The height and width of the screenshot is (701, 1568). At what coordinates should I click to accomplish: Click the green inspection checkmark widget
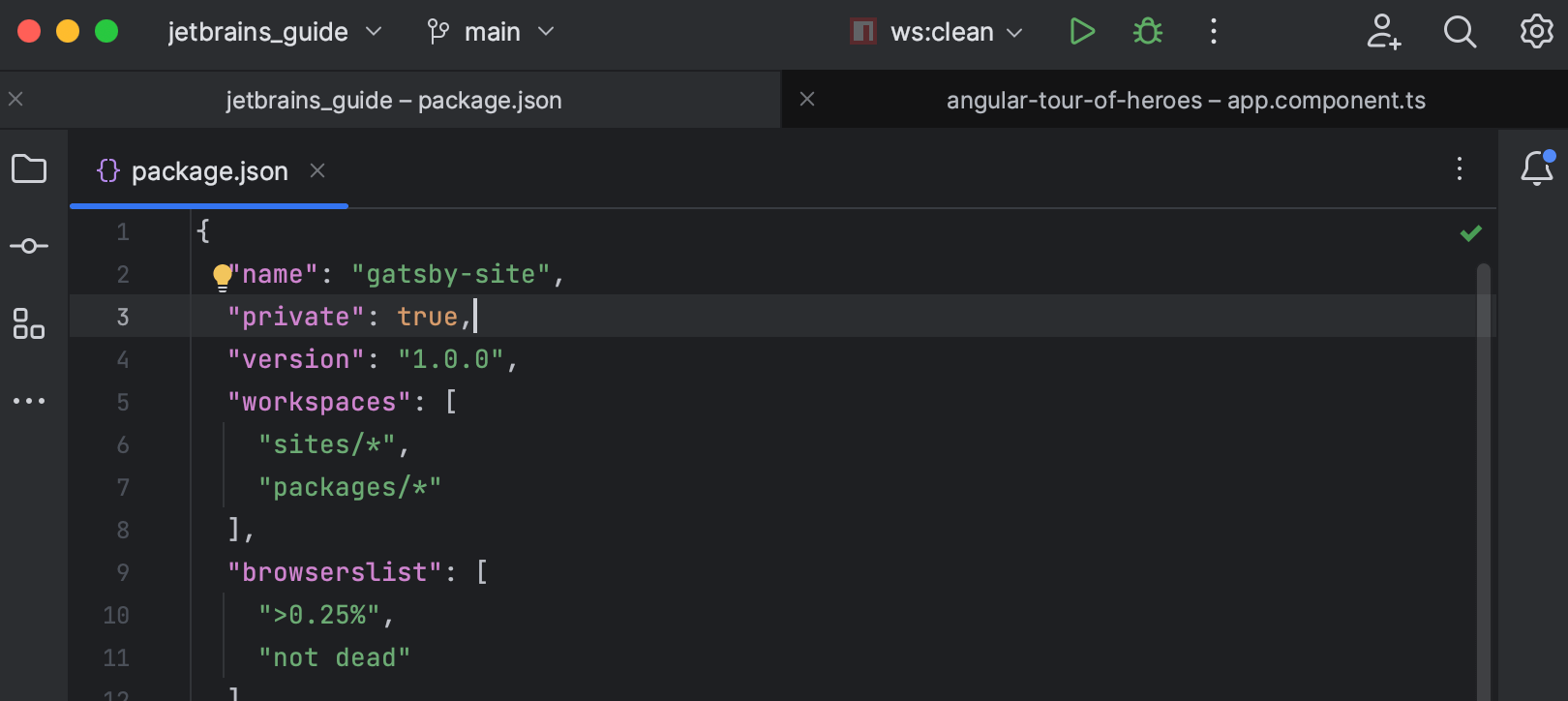coord(1471,233)
